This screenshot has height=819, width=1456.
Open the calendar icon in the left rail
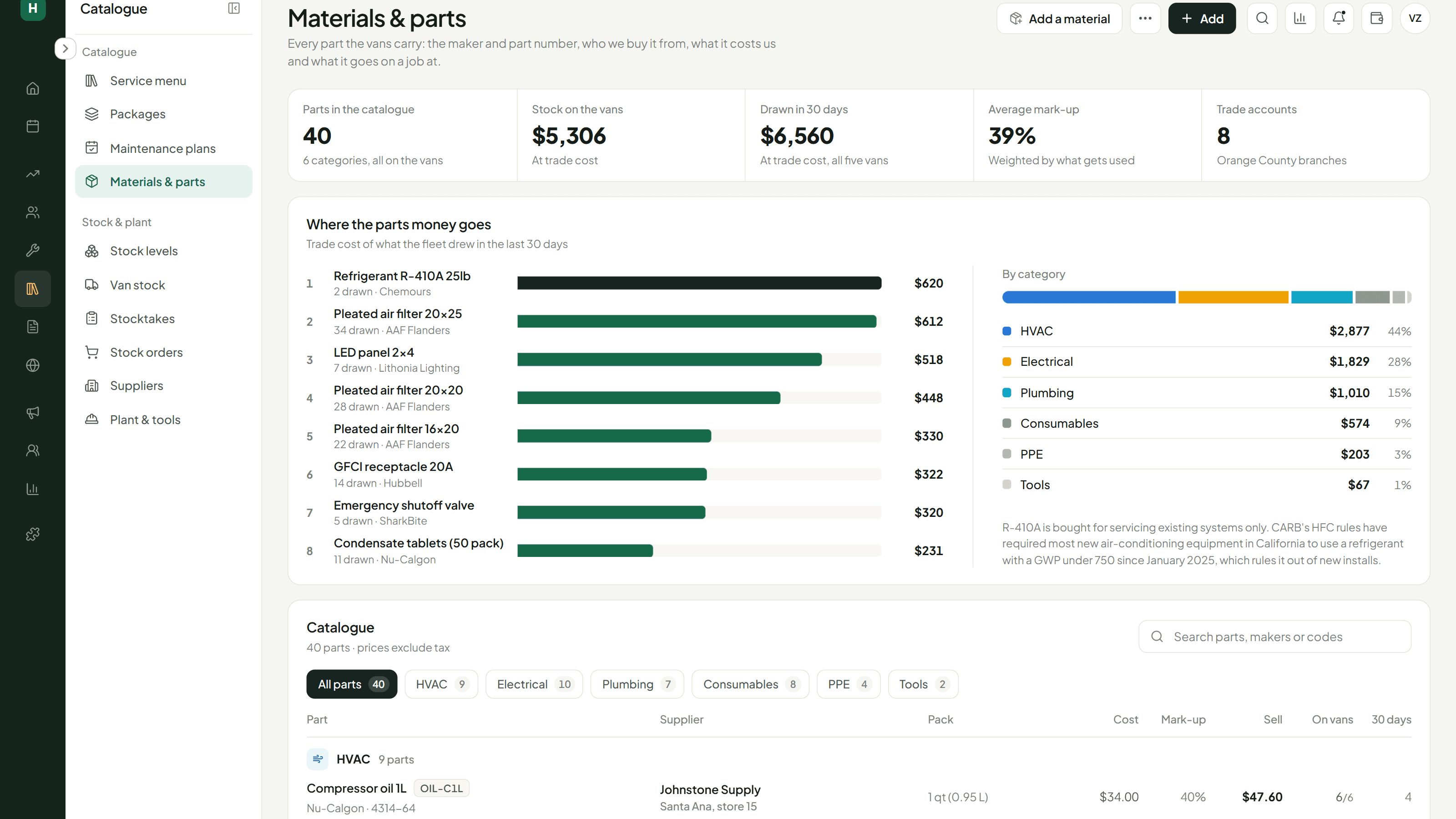pos(33,126)
